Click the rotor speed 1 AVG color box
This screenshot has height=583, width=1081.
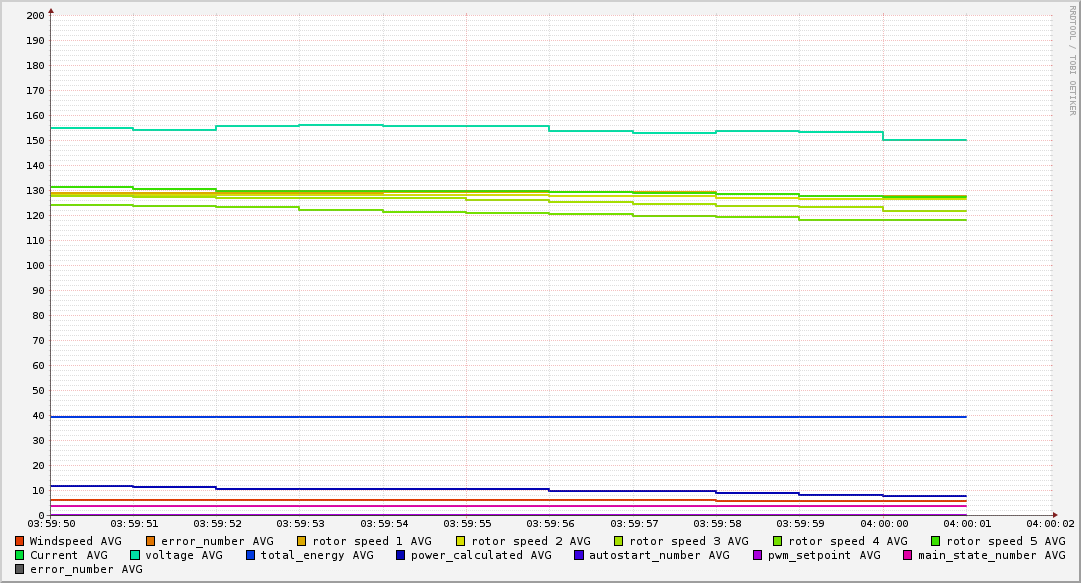[302, 541]
